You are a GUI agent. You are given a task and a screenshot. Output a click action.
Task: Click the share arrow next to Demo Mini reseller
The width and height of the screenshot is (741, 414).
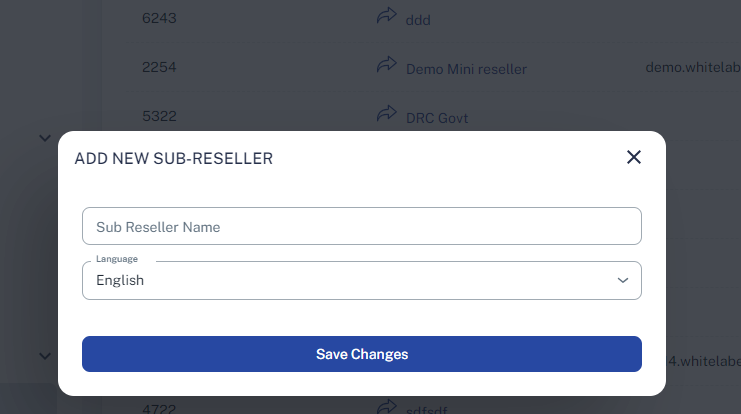click(386, 64)
